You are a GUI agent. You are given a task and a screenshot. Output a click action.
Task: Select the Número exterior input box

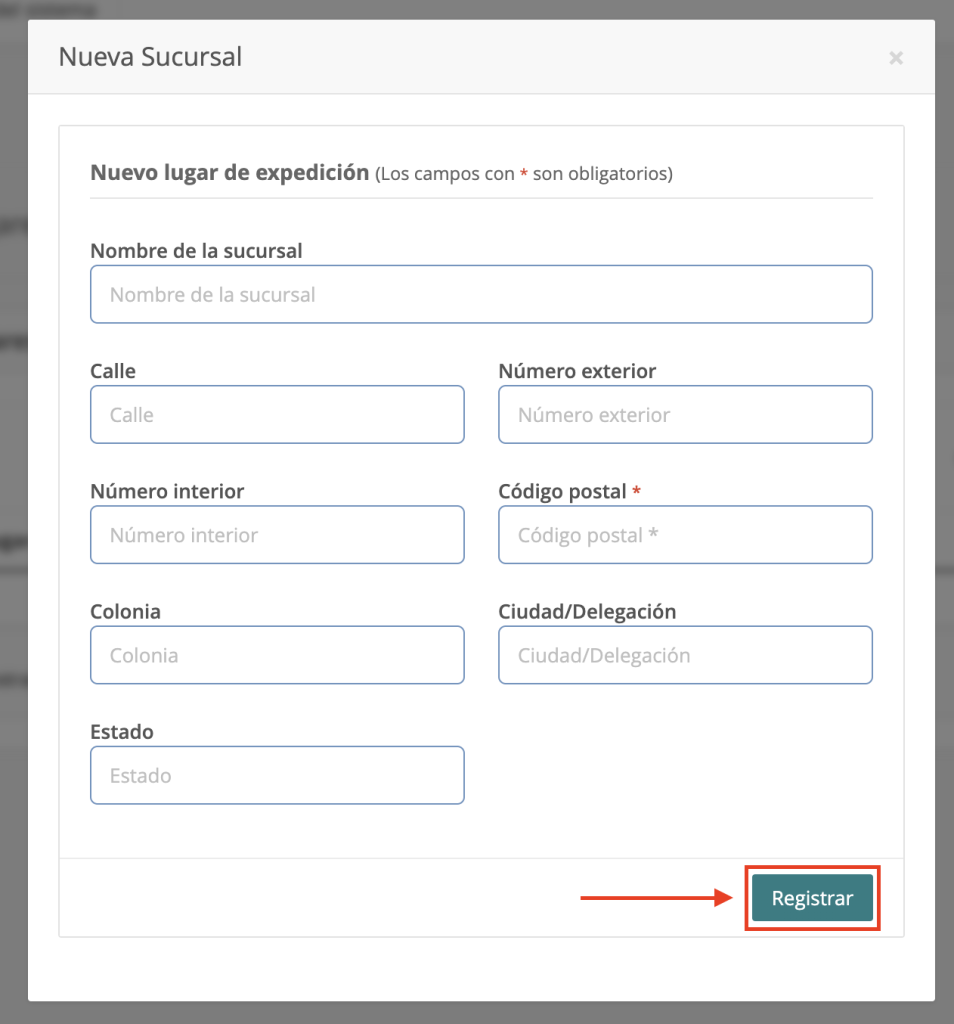(685, 414)
